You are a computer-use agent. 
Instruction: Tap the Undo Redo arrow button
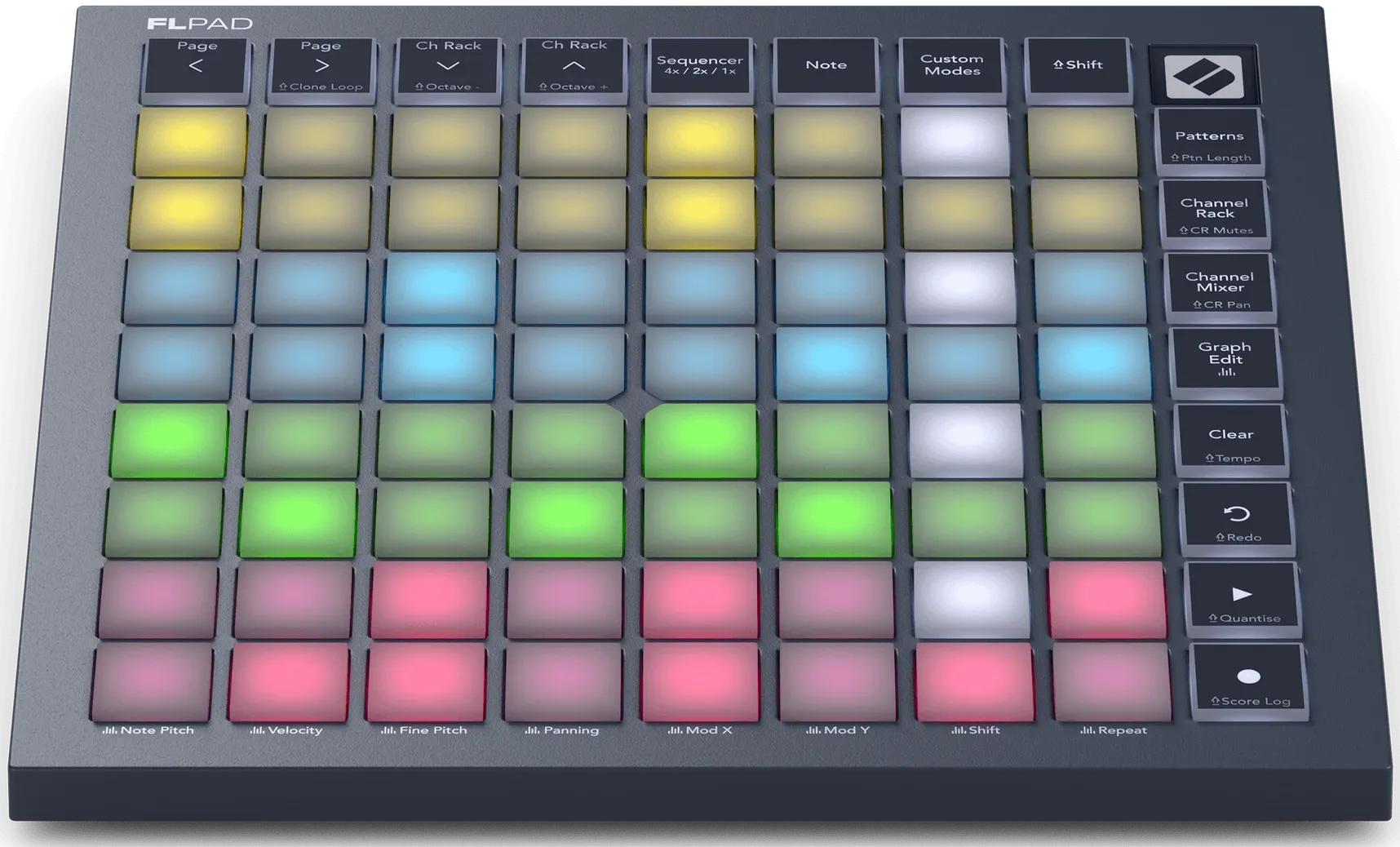pyautogui.click(x=1237, y=519)
